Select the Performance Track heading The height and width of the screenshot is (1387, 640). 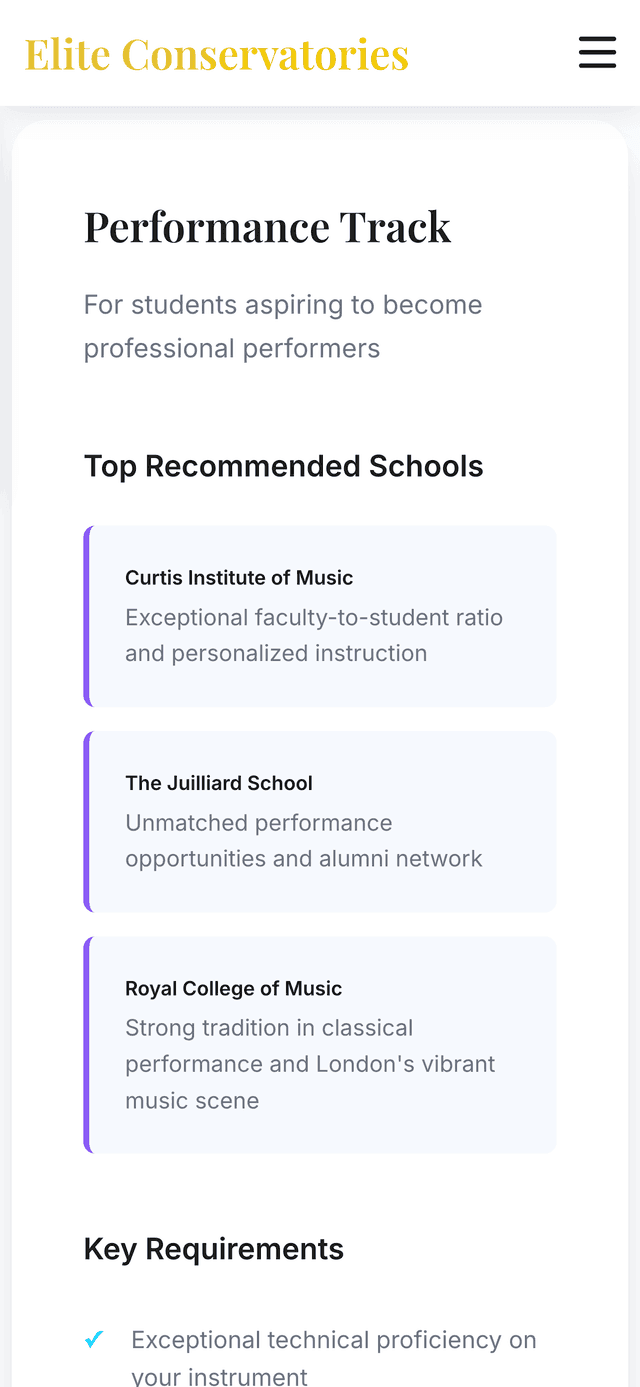[x=267, y=227]
